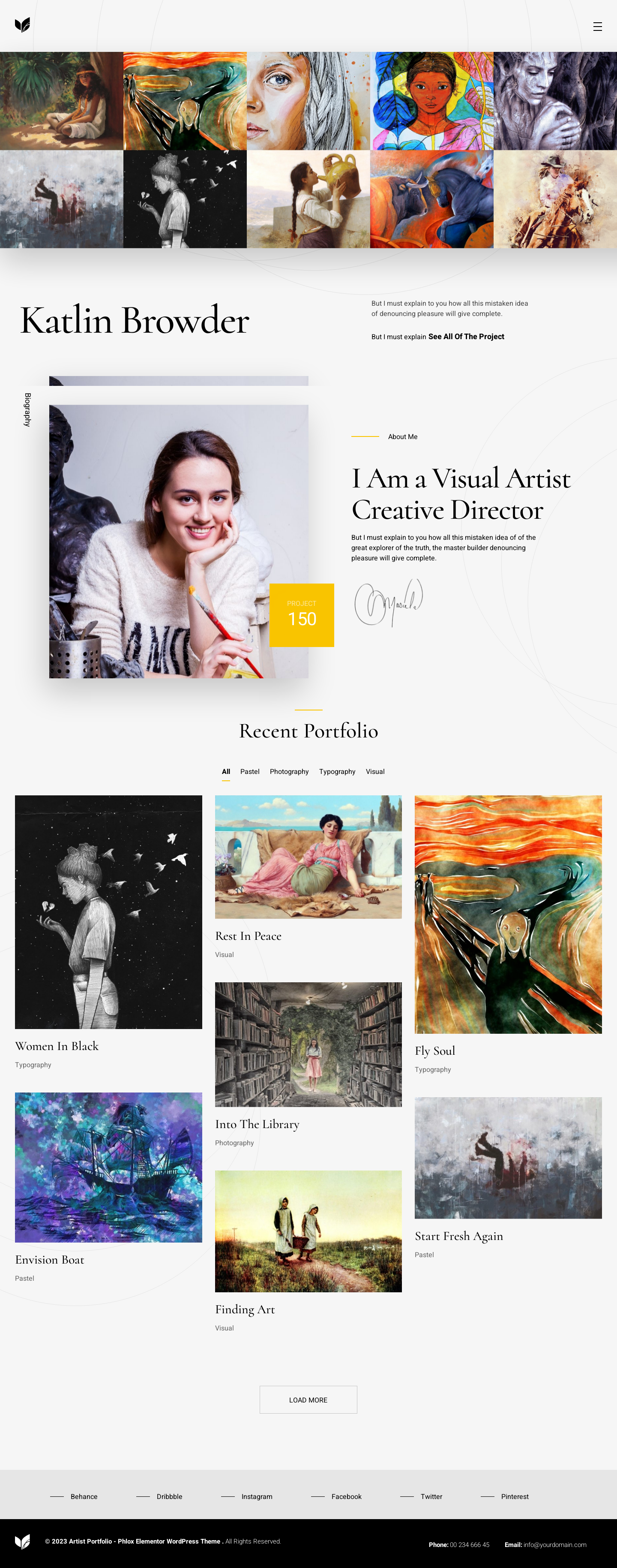Click the leaf logo in header

[23, 25]
